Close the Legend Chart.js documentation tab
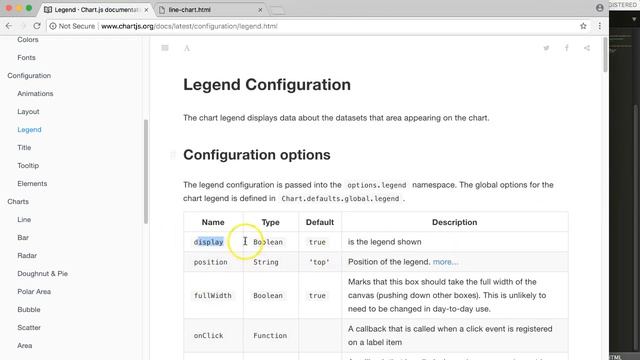 146,9
